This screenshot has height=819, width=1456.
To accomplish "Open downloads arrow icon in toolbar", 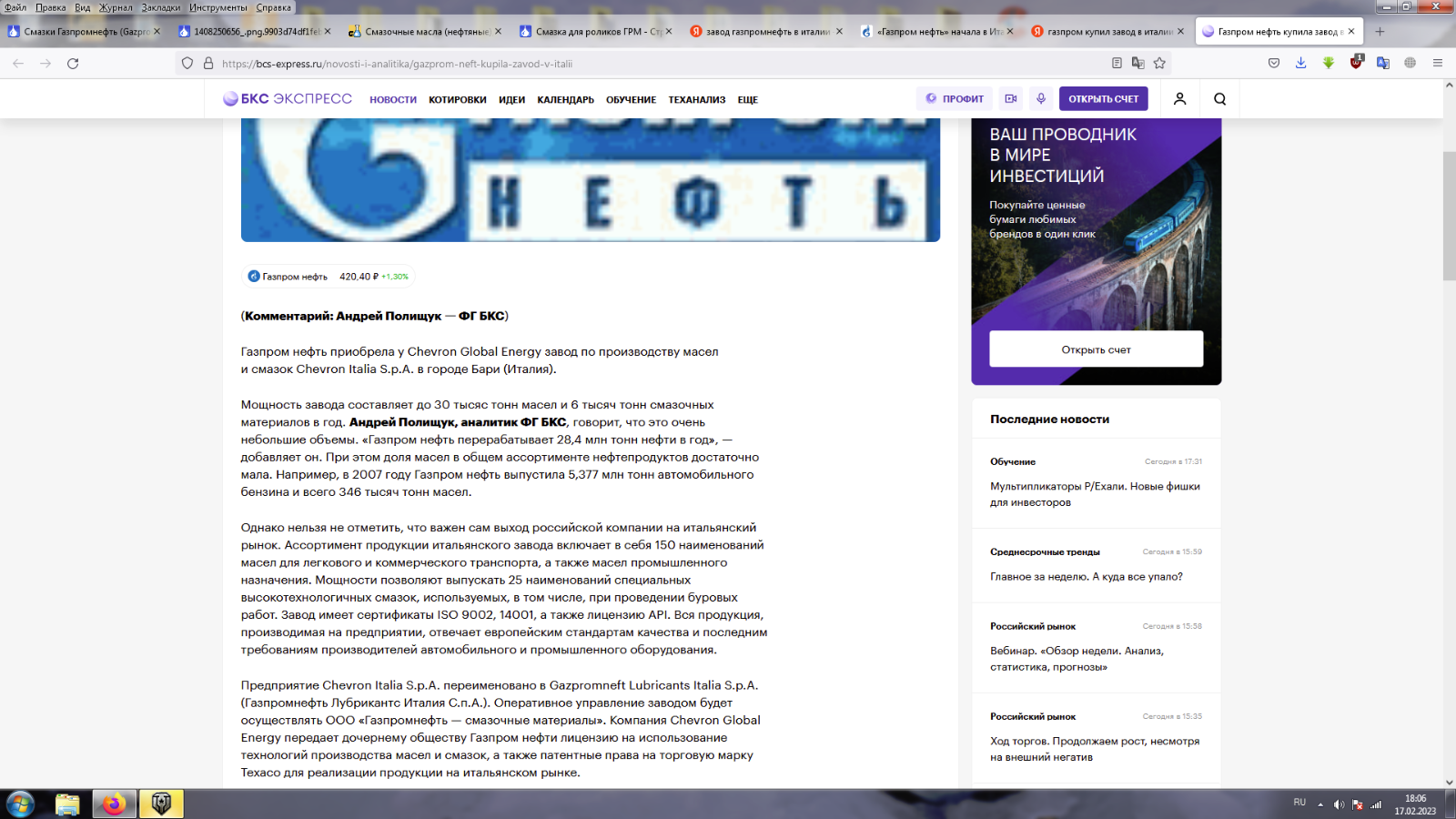I will click(1301, 64).
